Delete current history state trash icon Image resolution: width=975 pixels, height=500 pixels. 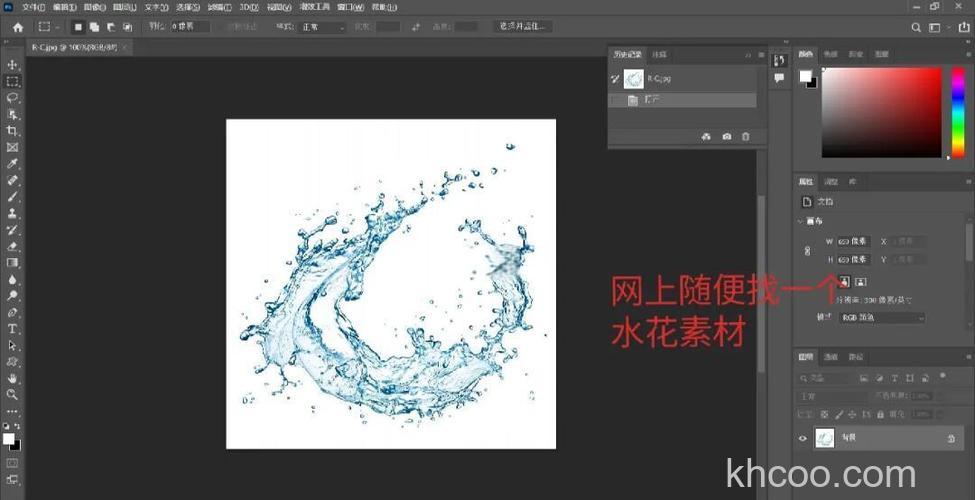[746, 136]
